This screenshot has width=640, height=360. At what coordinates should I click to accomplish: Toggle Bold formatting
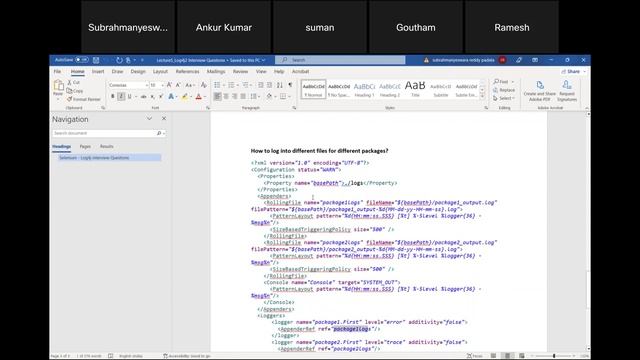click(113, 97)
